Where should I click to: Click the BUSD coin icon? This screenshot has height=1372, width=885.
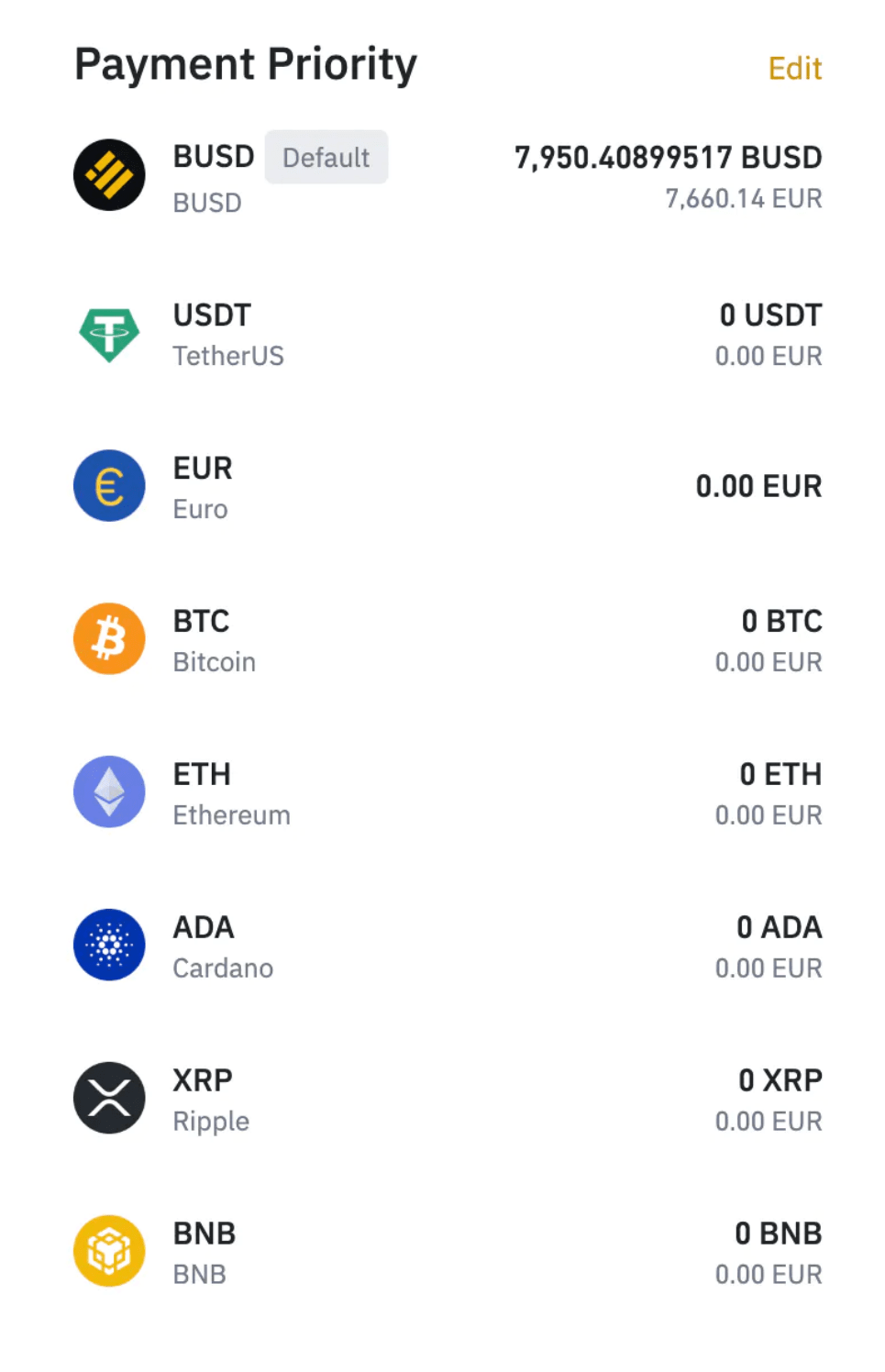109,175
